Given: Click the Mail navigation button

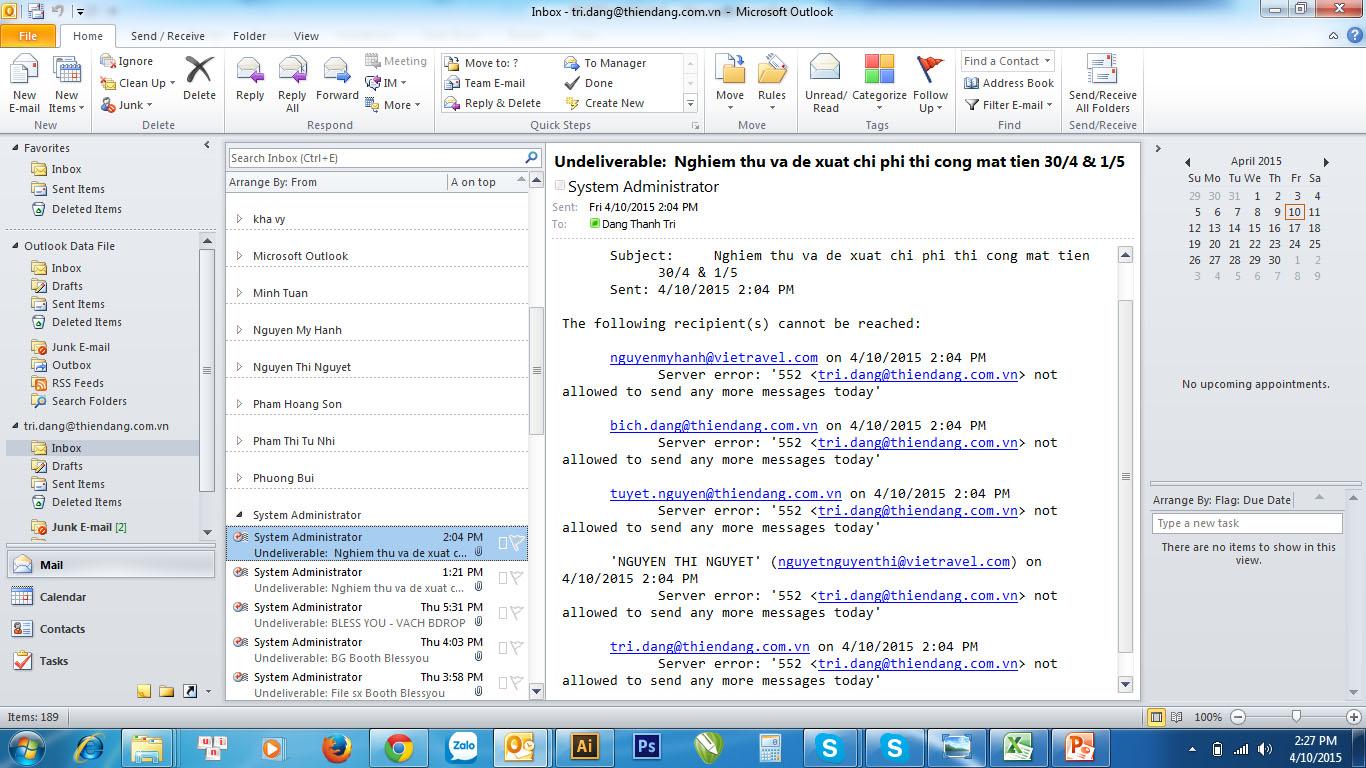Looking at the screenshot, I should [110, 565].
